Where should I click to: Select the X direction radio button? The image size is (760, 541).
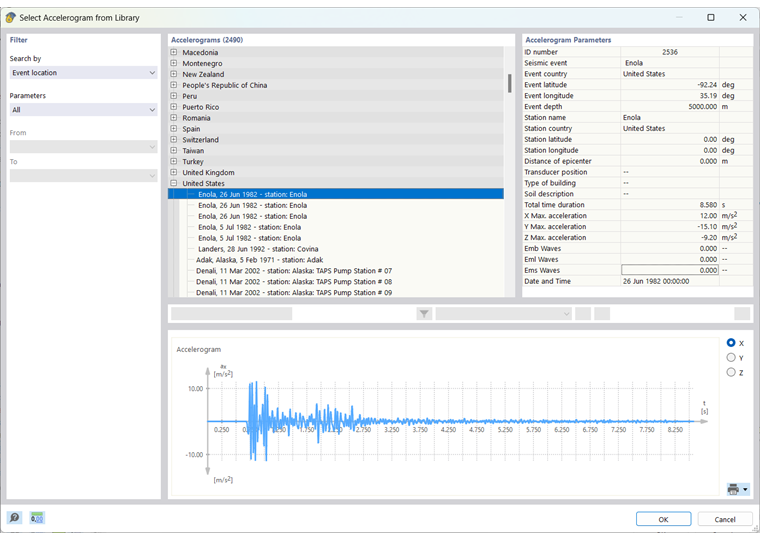coord(731,343)
